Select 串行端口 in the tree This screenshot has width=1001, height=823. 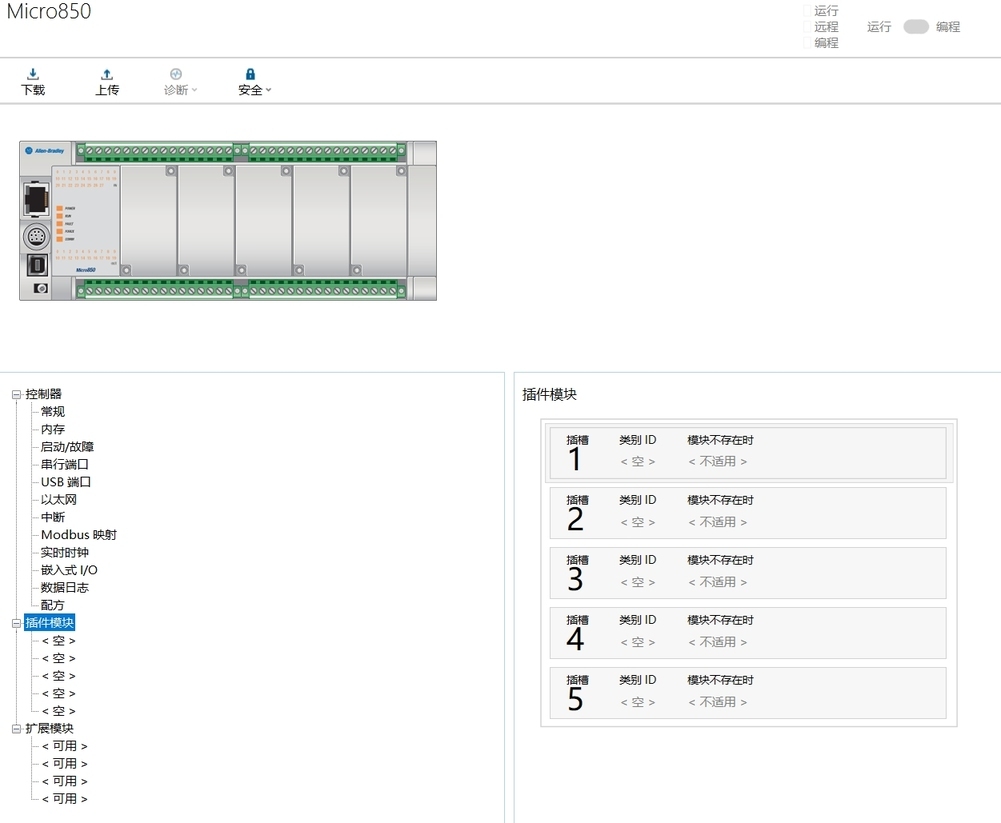pos(64,464)
